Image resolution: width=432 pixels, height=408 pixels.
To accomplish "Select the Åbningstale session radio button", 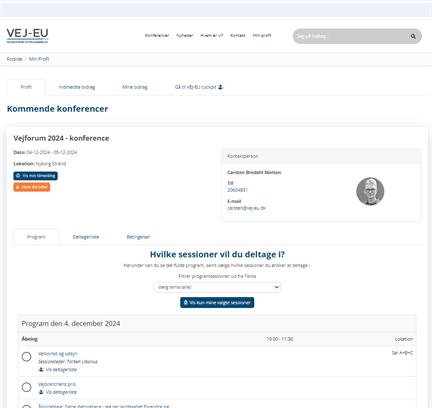I will click(x=26, y=406).
